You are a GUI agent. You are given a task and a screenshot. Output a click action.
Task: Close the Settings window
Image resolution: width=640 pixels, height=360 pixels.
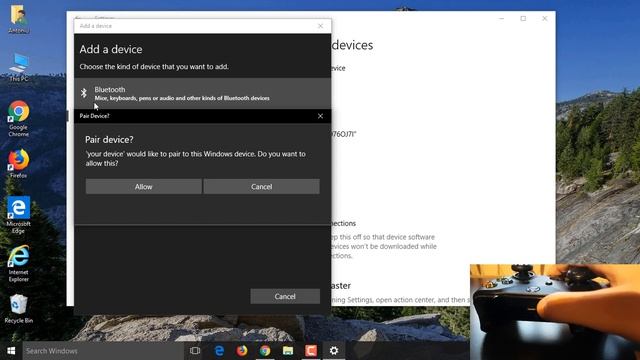pyautogui.click(x=544, y=18)
